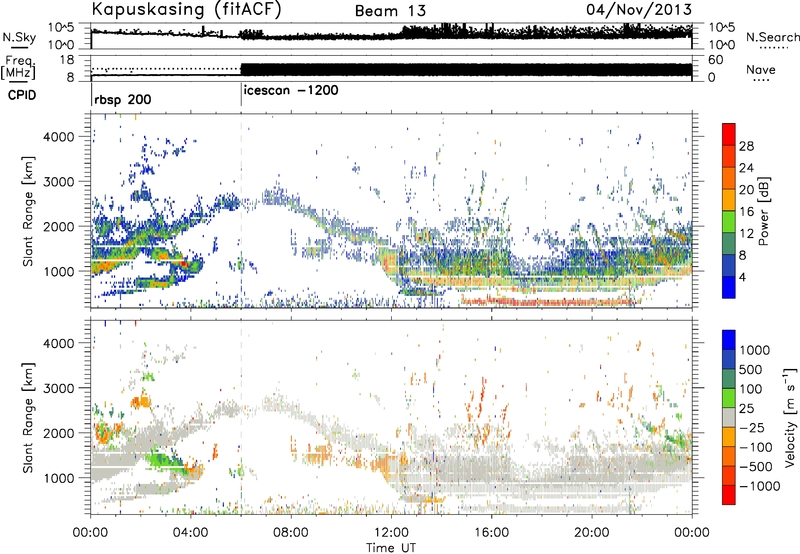Pick the blue top segment of velocity colorbar

coord(729,340)
